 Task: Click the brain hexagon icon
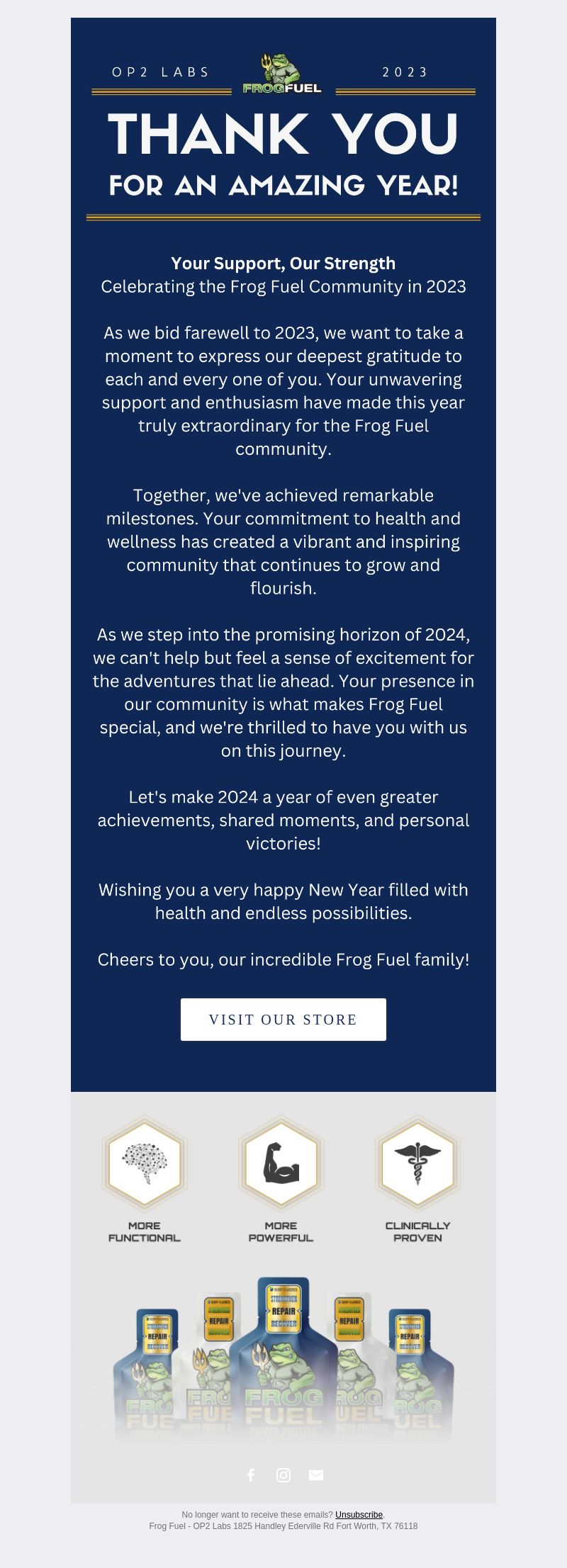tap(145, 1164)
